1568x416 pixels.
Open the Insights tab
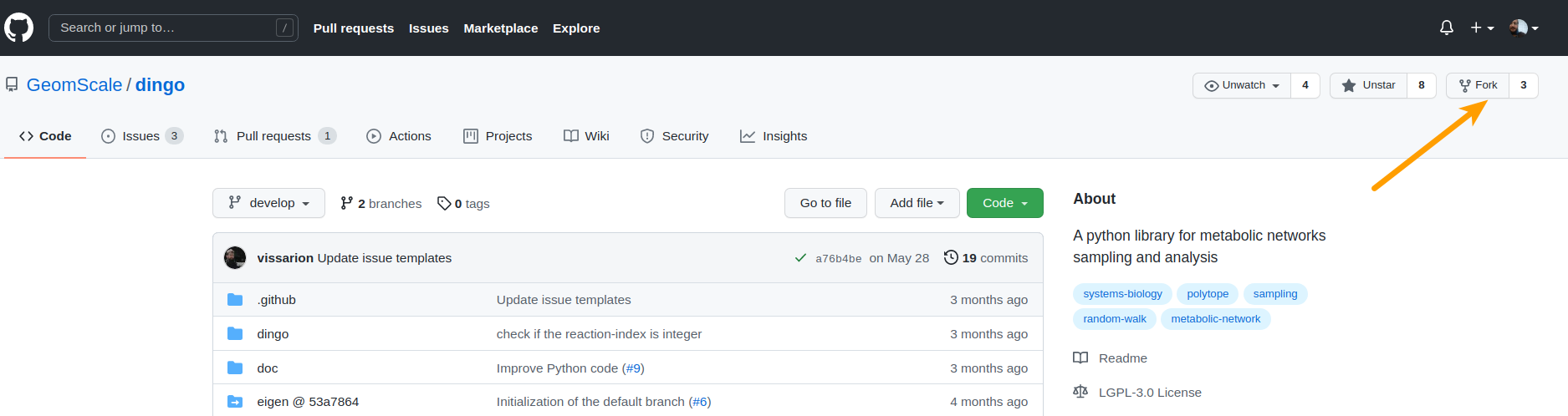tap(774, 136)
